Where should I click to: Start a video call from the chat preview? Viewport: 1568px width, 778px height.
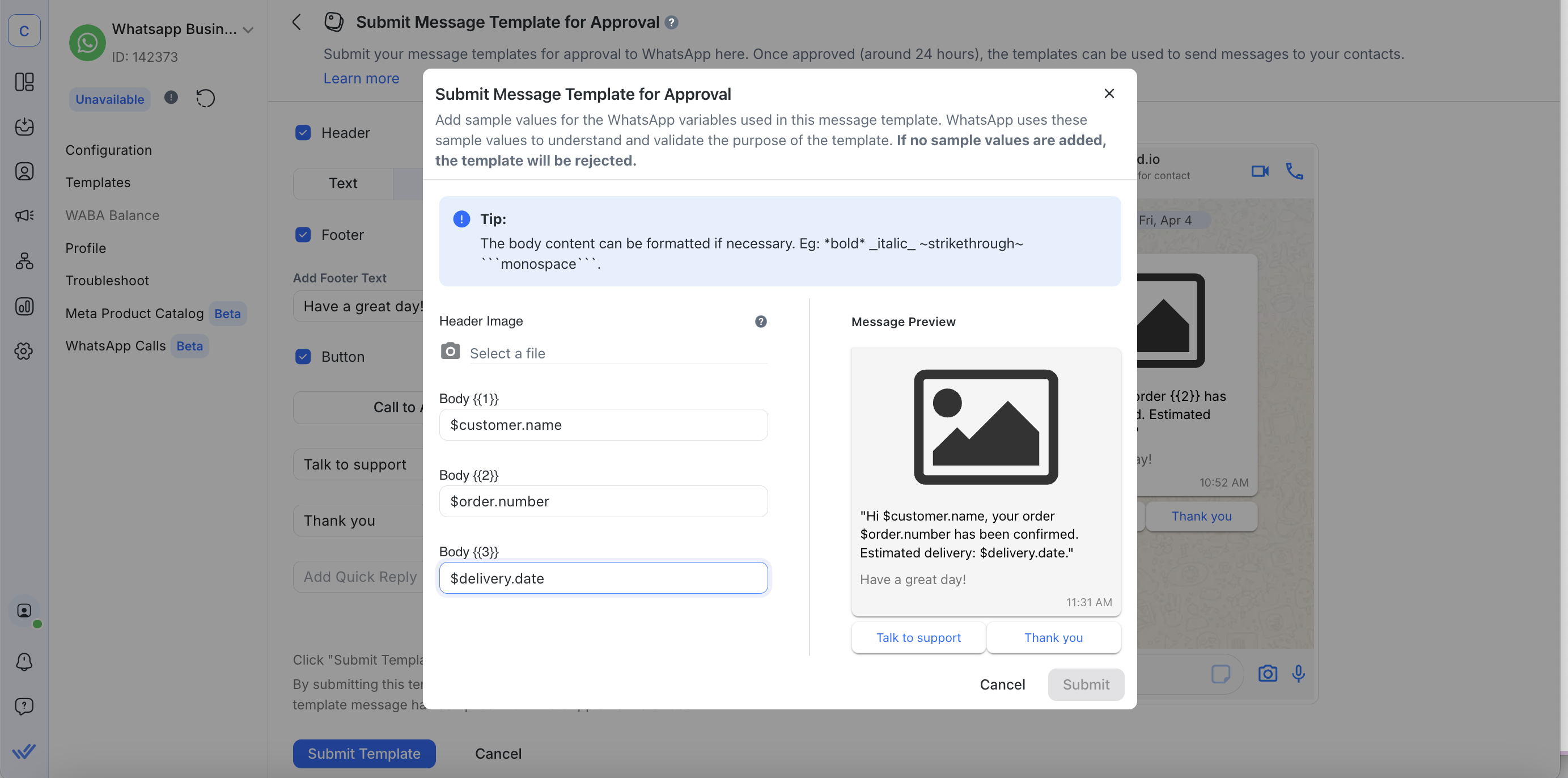[1260, 172]
